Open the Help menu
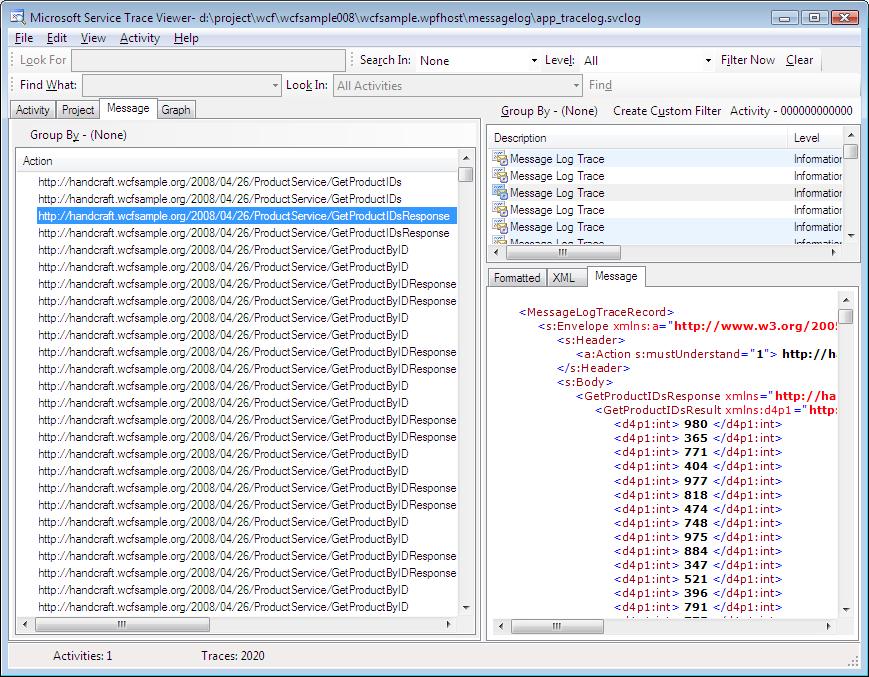This screenshot has height=677, width=869. [x=186, y=38]
